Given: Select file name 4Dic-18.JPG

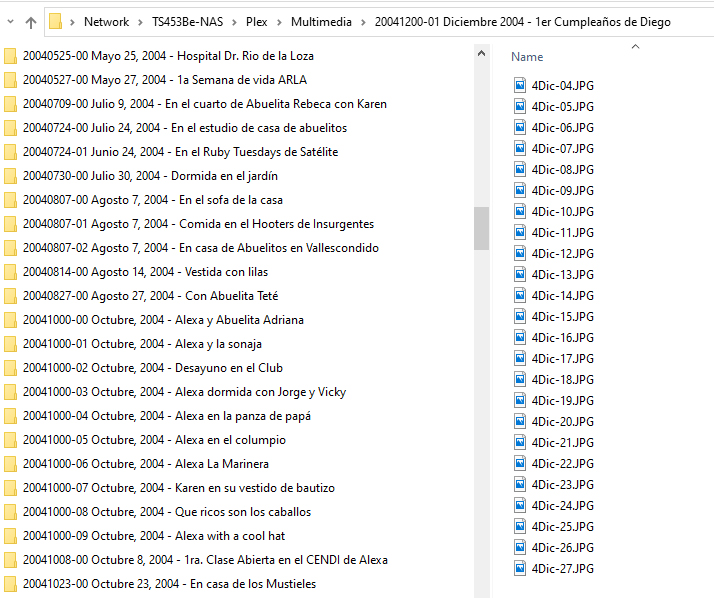Looking at the screenshot, I should pyautogui.click(x=563, y=380).
